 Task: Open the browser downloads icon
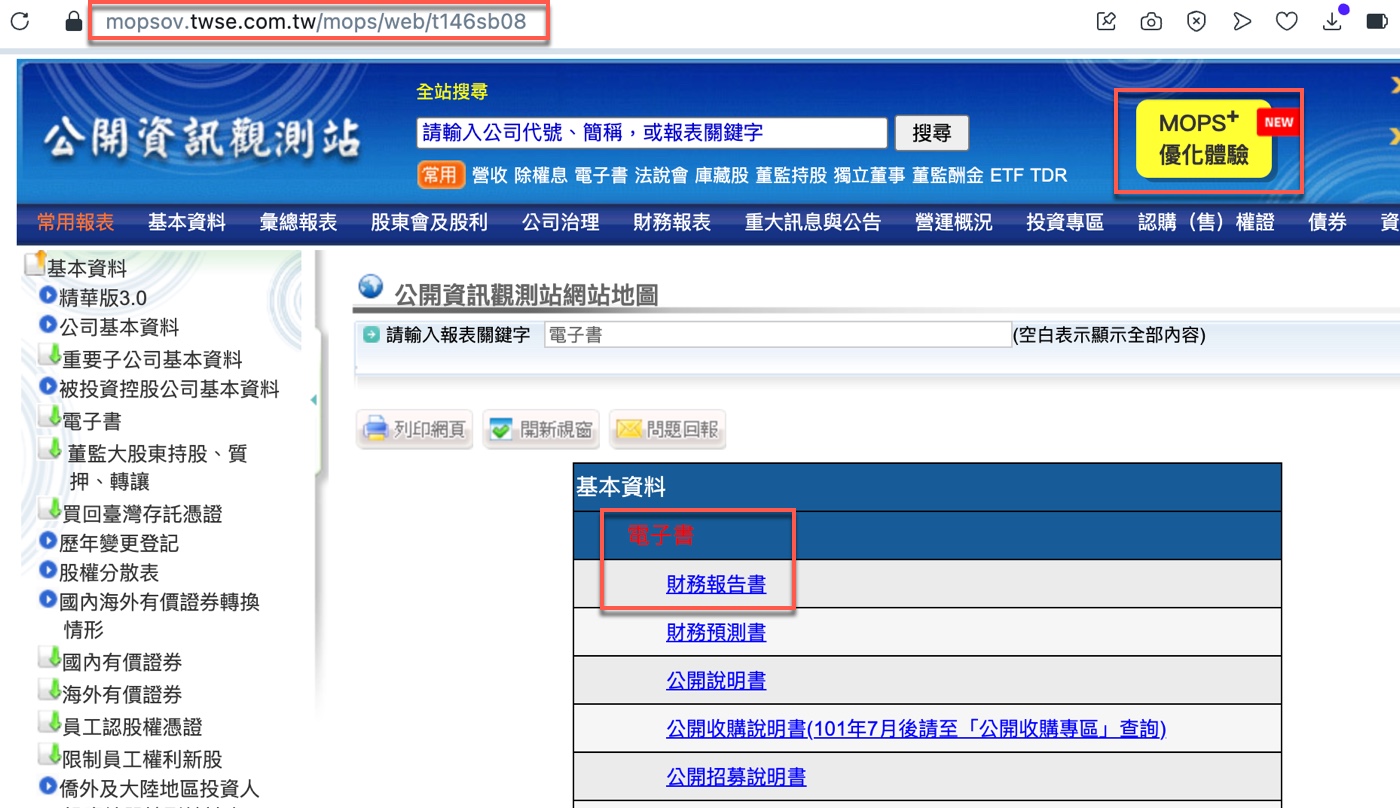(x=1332, y=21)
